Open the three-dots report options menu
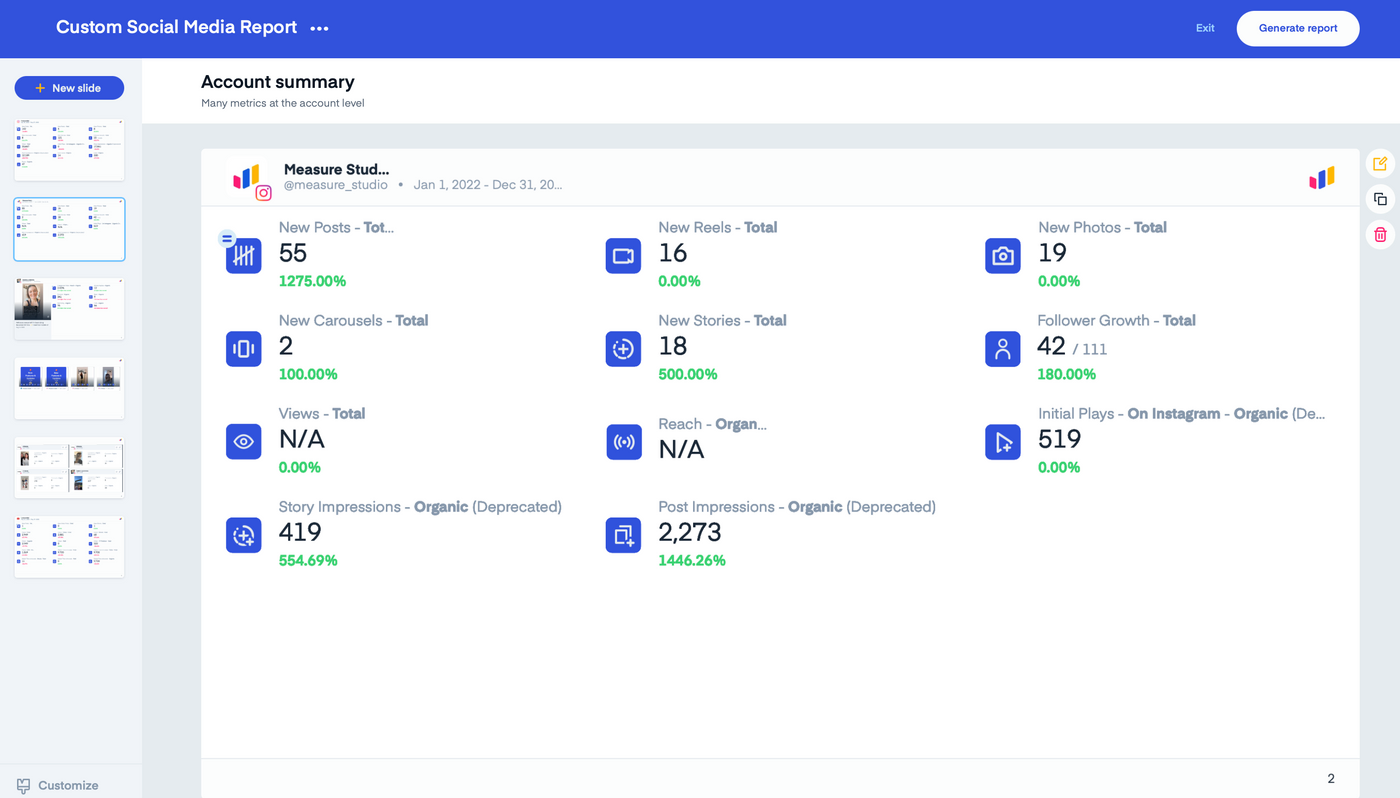 click(319, 29)
